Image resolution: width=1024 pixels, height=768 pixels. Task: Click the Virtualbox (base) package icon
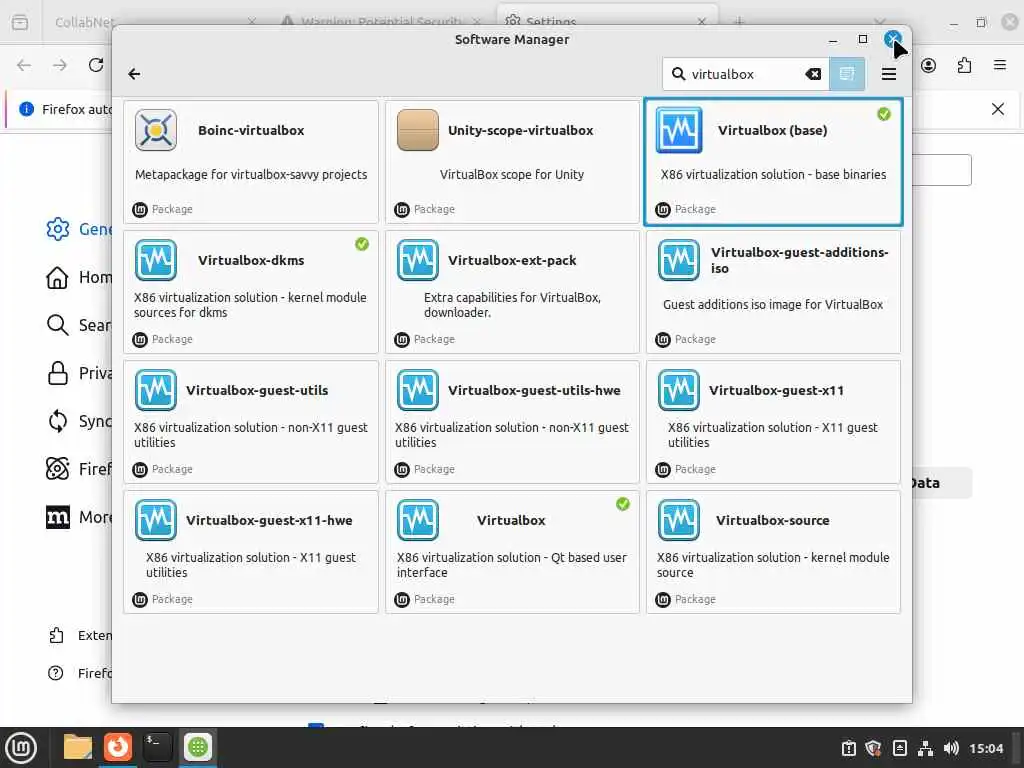[679, 130]
